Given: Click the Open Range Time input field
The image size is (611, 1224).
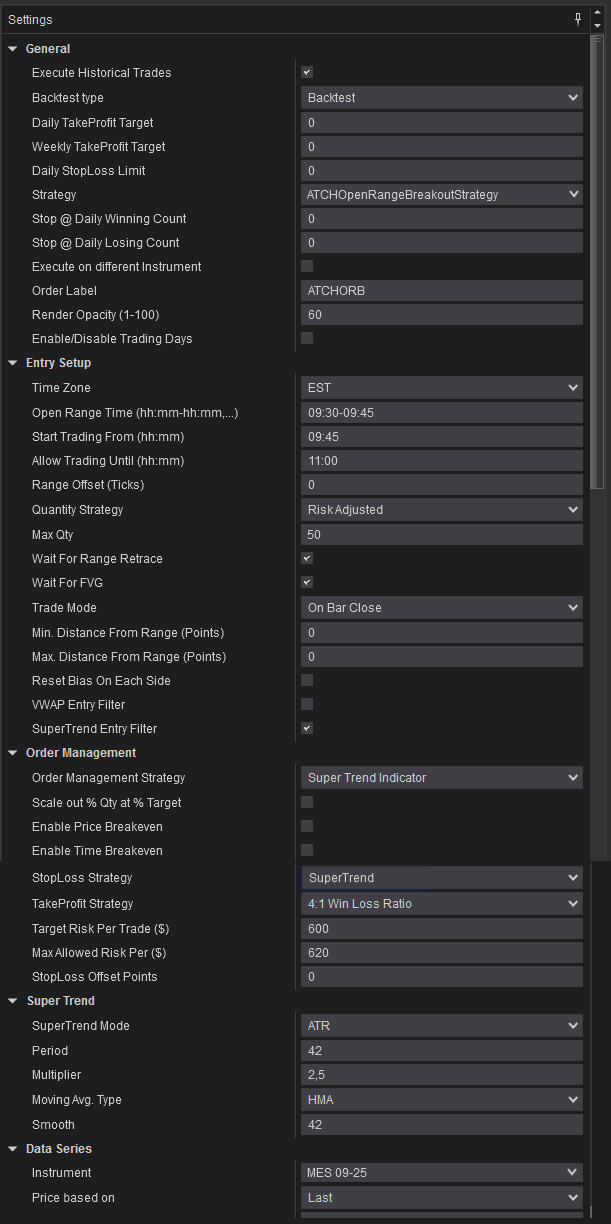Looking at the screenshot, I should tap(442, 413).
